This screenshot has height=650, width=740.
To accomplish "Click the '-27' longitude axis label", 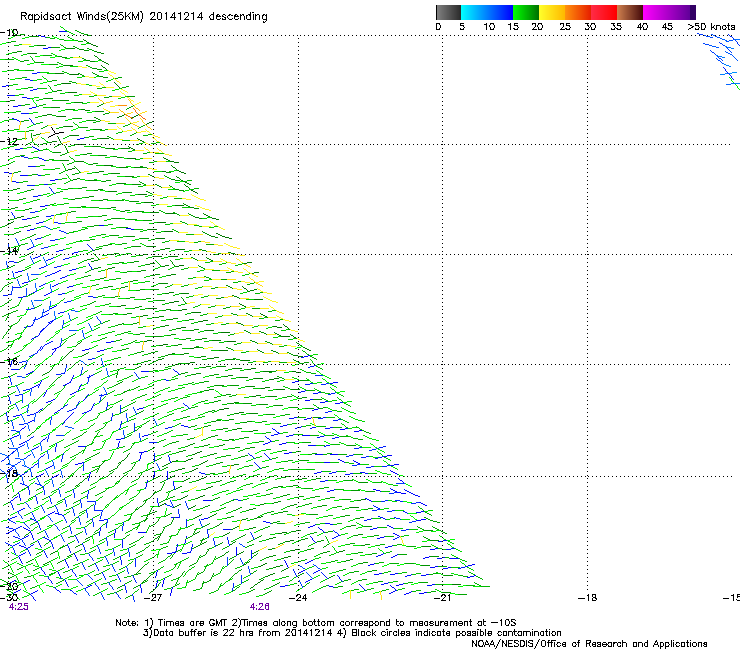I will click(153, 598).
